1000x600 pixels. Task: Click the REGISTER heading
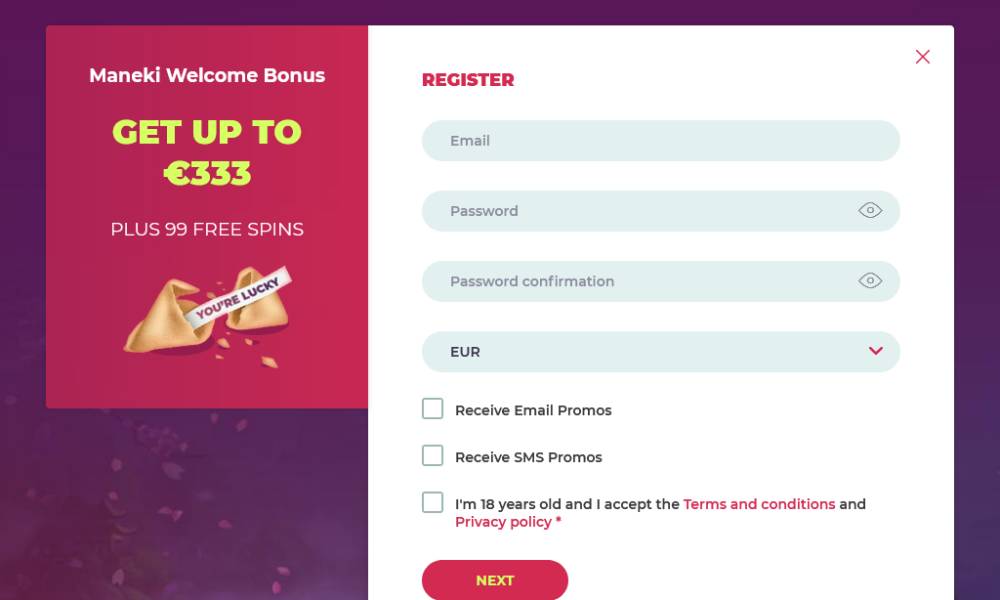(468, 80)
